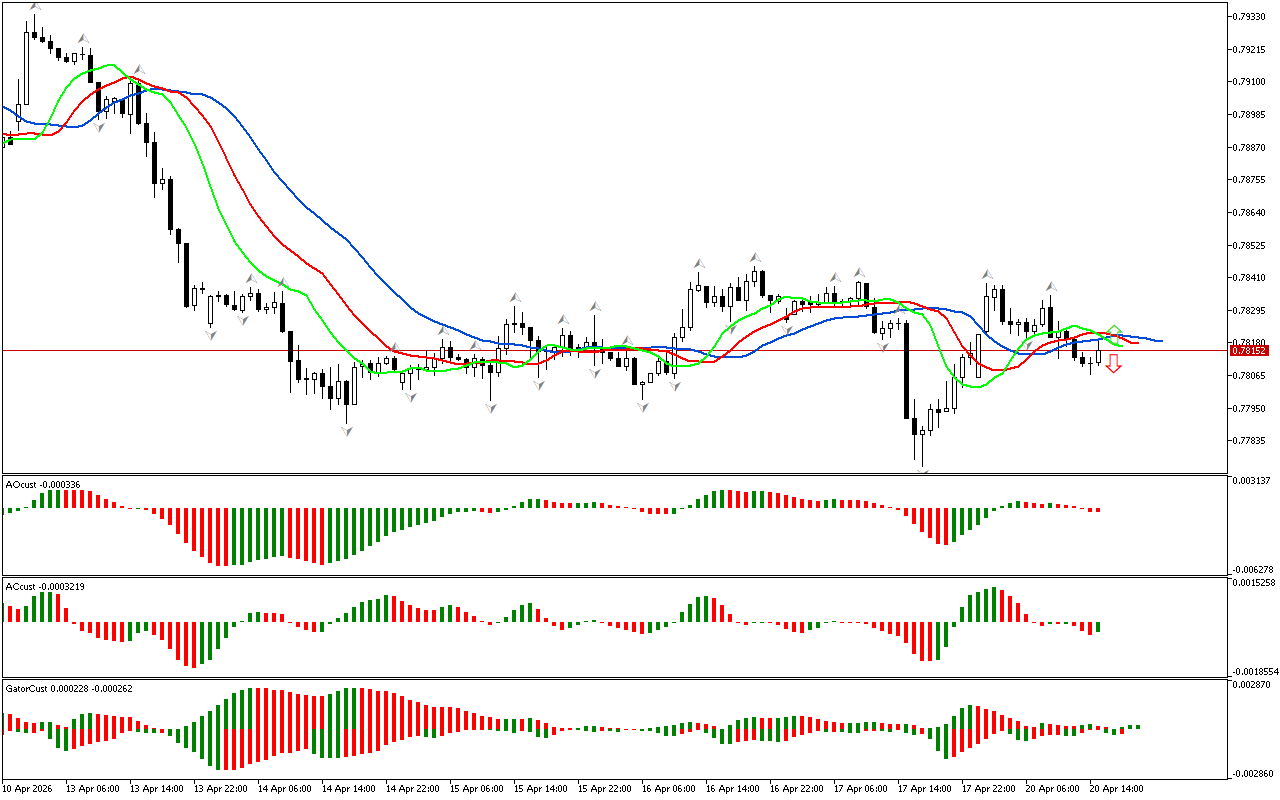This screenshot has width=1280, height=800.
Task: Select the last up fractal before the signal arrows
Action: 1050,287
